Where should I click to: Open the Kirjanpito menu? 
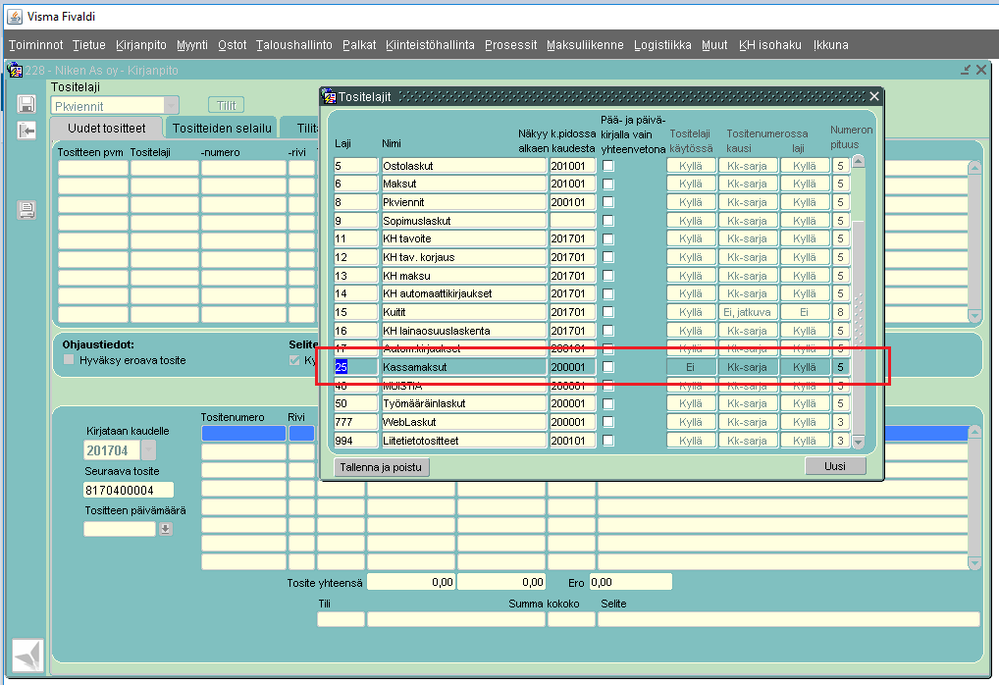click(x=141, y=45)
